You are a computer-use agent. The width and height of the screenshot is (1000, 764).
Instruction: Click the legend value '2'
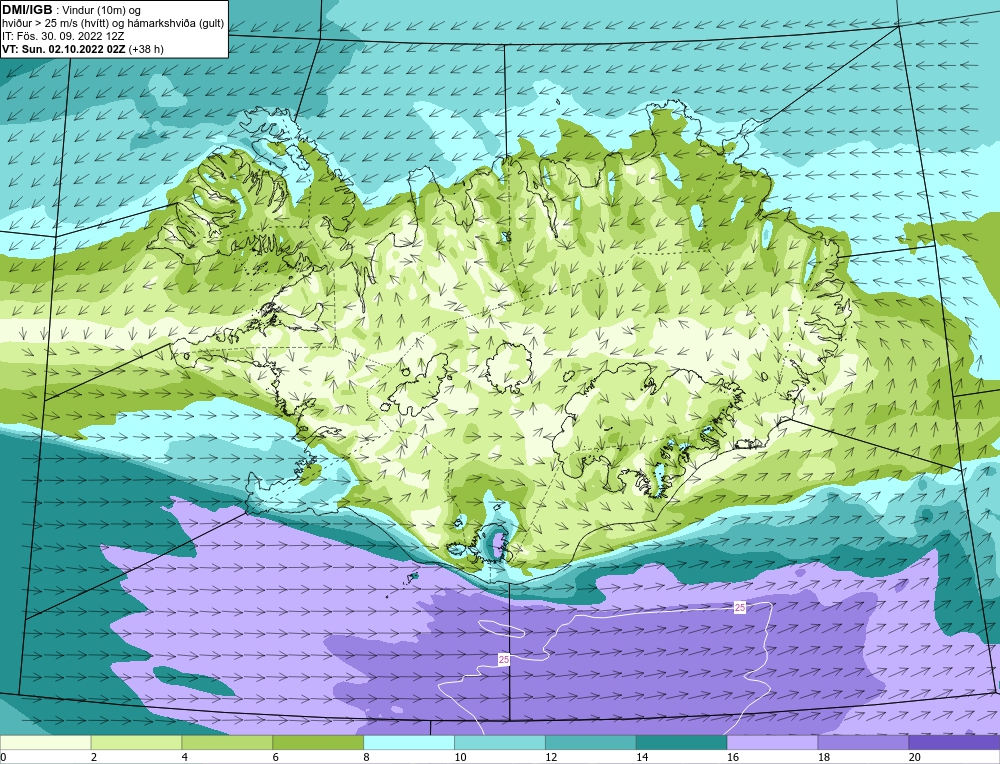(94, 757)
